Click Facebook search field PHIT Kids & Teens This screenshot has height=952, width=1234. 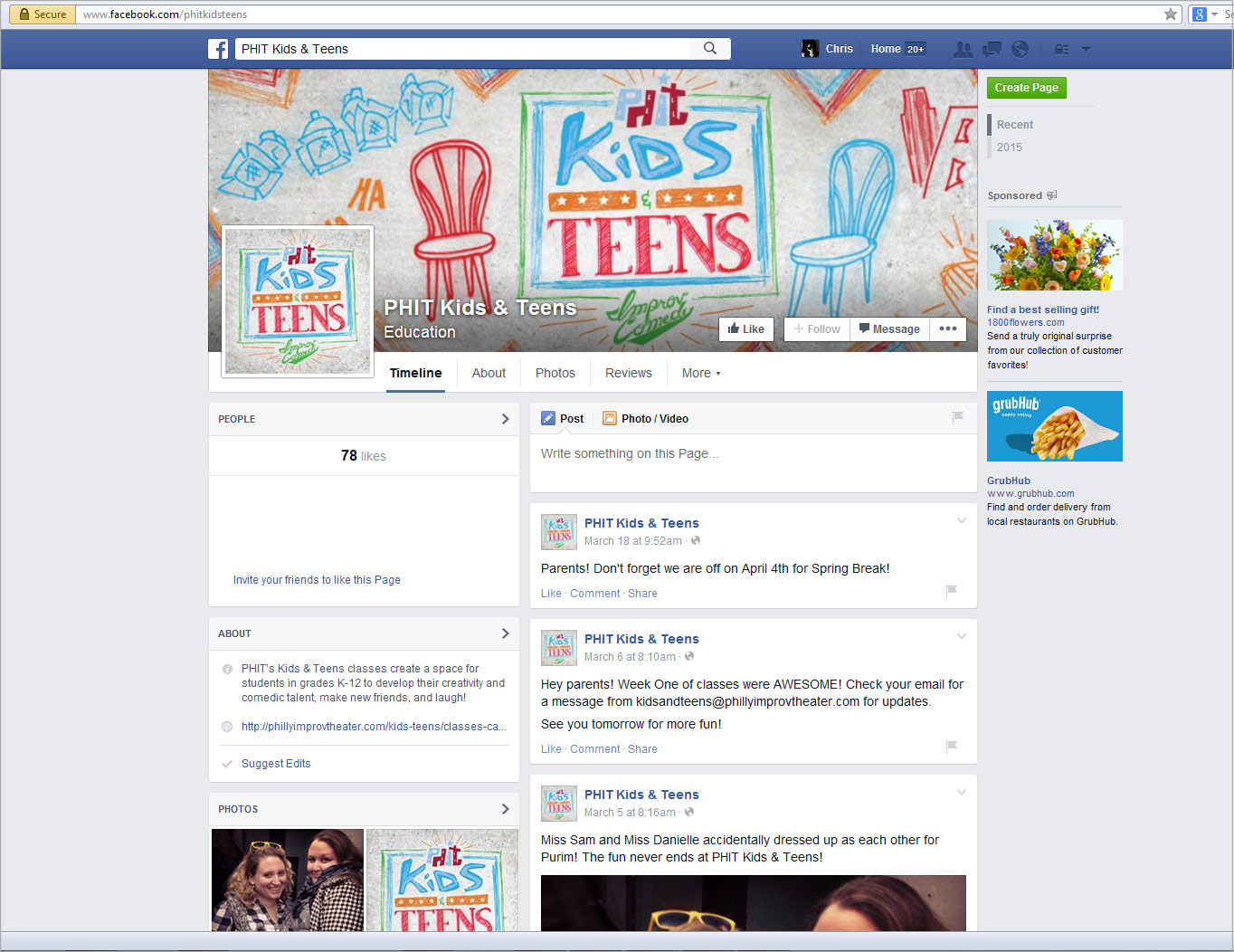(x=463, y=49)
